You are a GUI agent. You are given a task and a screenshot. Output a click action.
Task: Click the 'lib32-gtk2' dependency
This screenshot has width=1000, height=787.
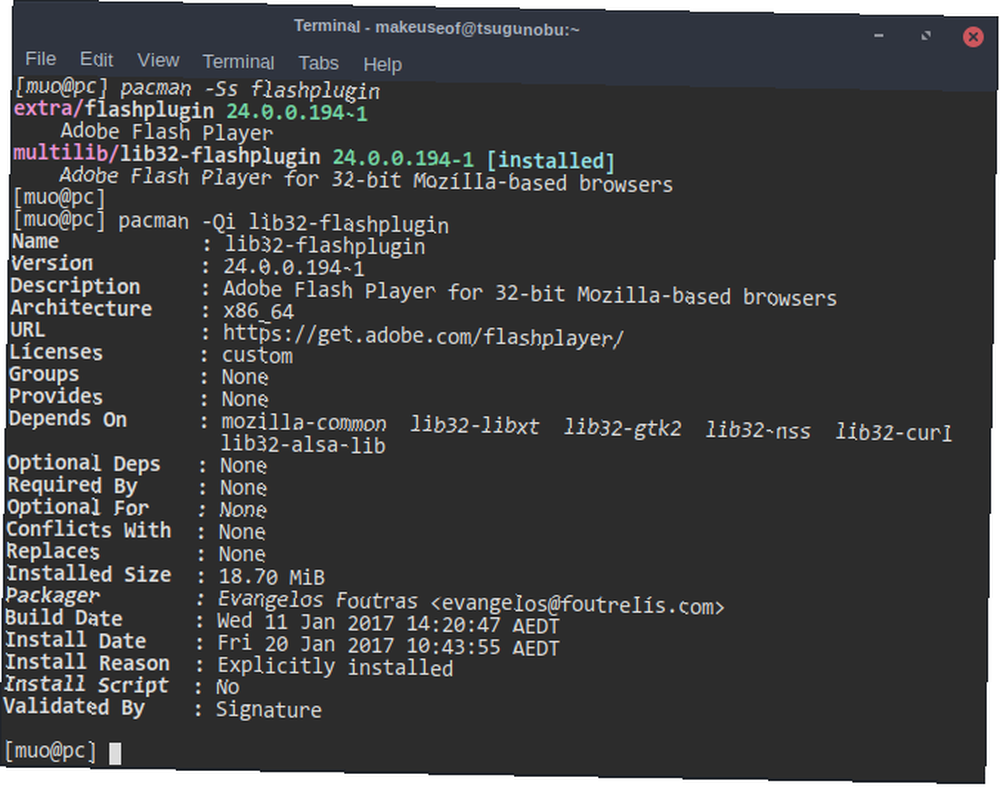click(622, 428)
